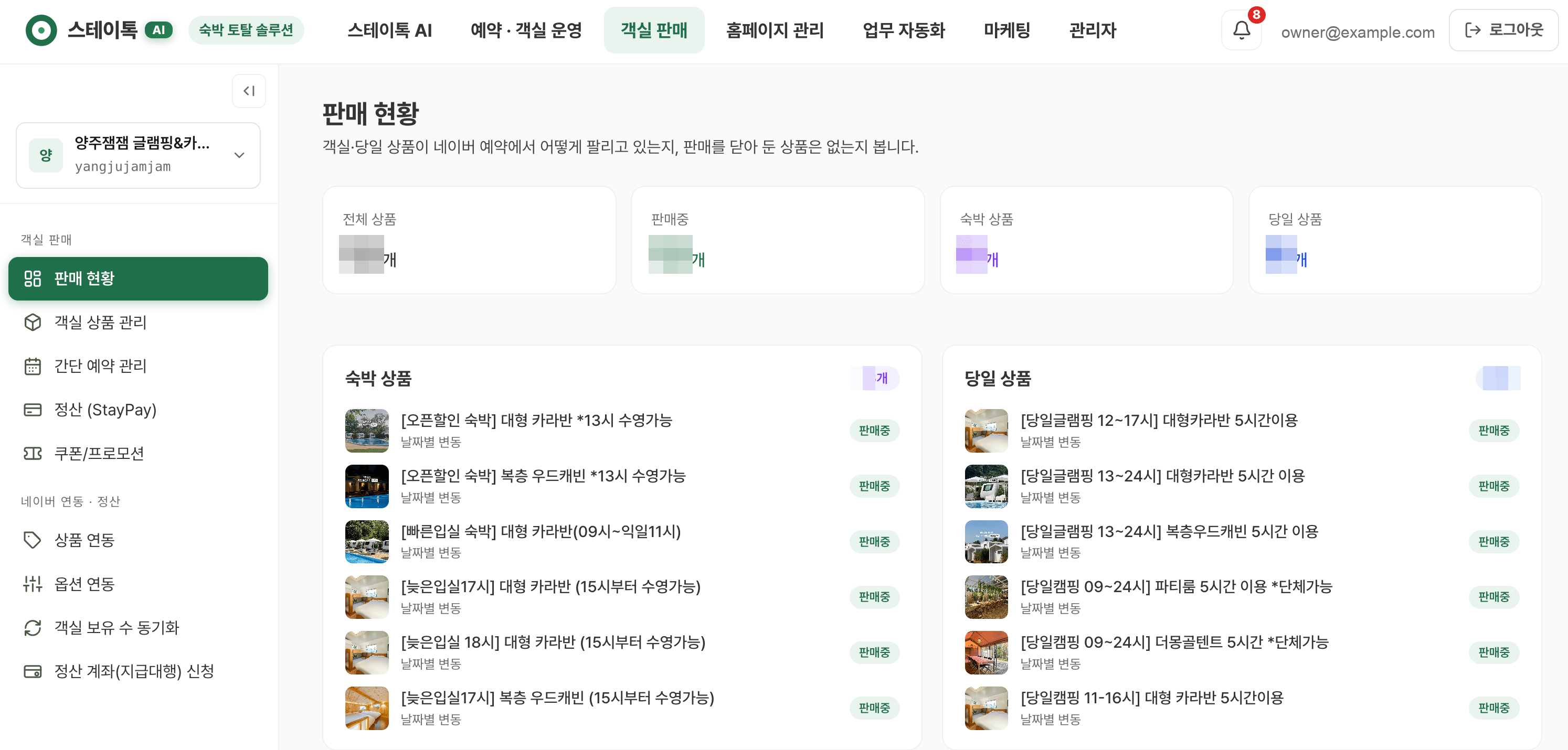1568x750 pixels.
Task: Open the 스테이톡 AI menu
Action: pyautogui.click(x=389, y=30)
